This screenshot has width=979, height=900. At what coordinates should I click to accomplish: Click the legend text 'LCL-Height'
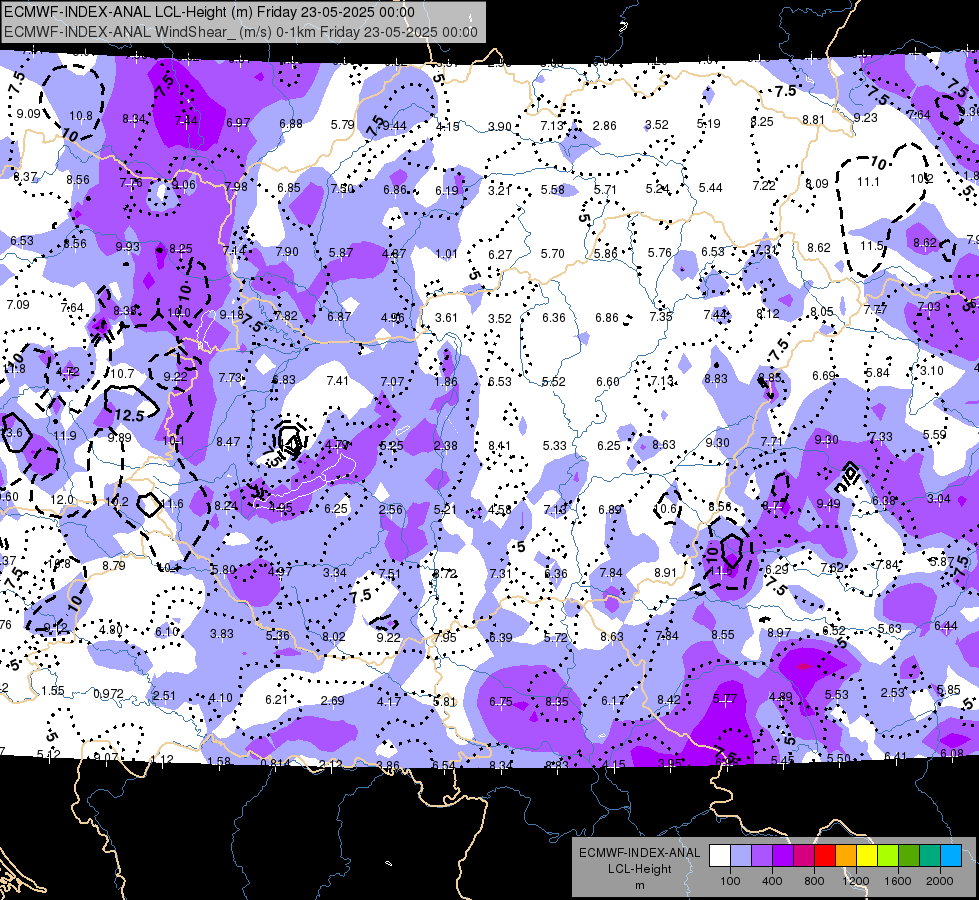pos(639,869)
